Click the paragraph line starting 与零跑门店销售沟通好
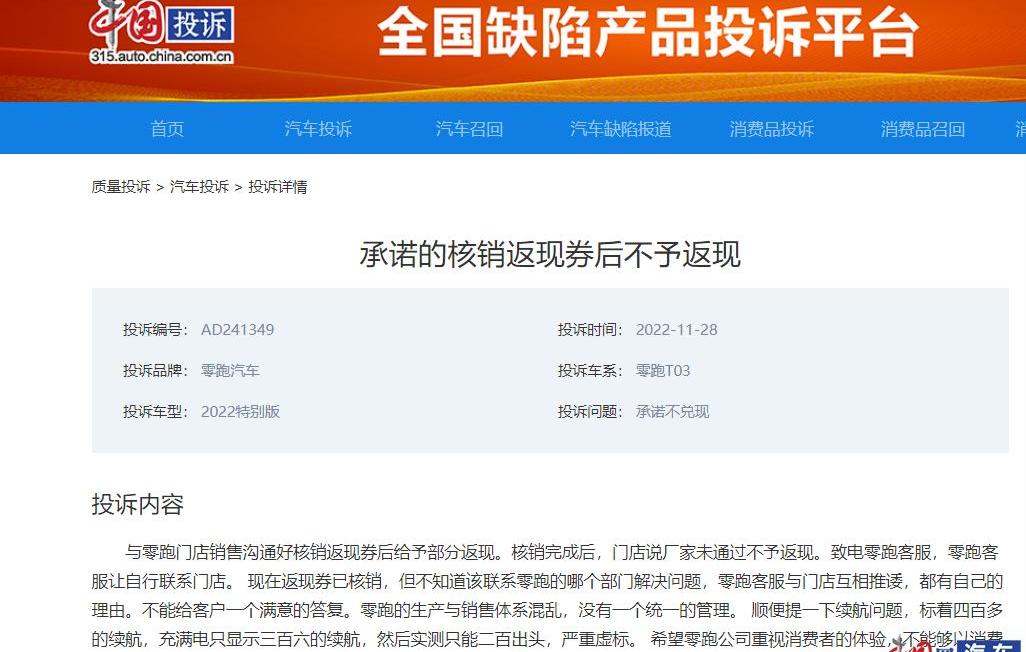The height and width of the screenshot is (652, 1026). tap(562, 552)
